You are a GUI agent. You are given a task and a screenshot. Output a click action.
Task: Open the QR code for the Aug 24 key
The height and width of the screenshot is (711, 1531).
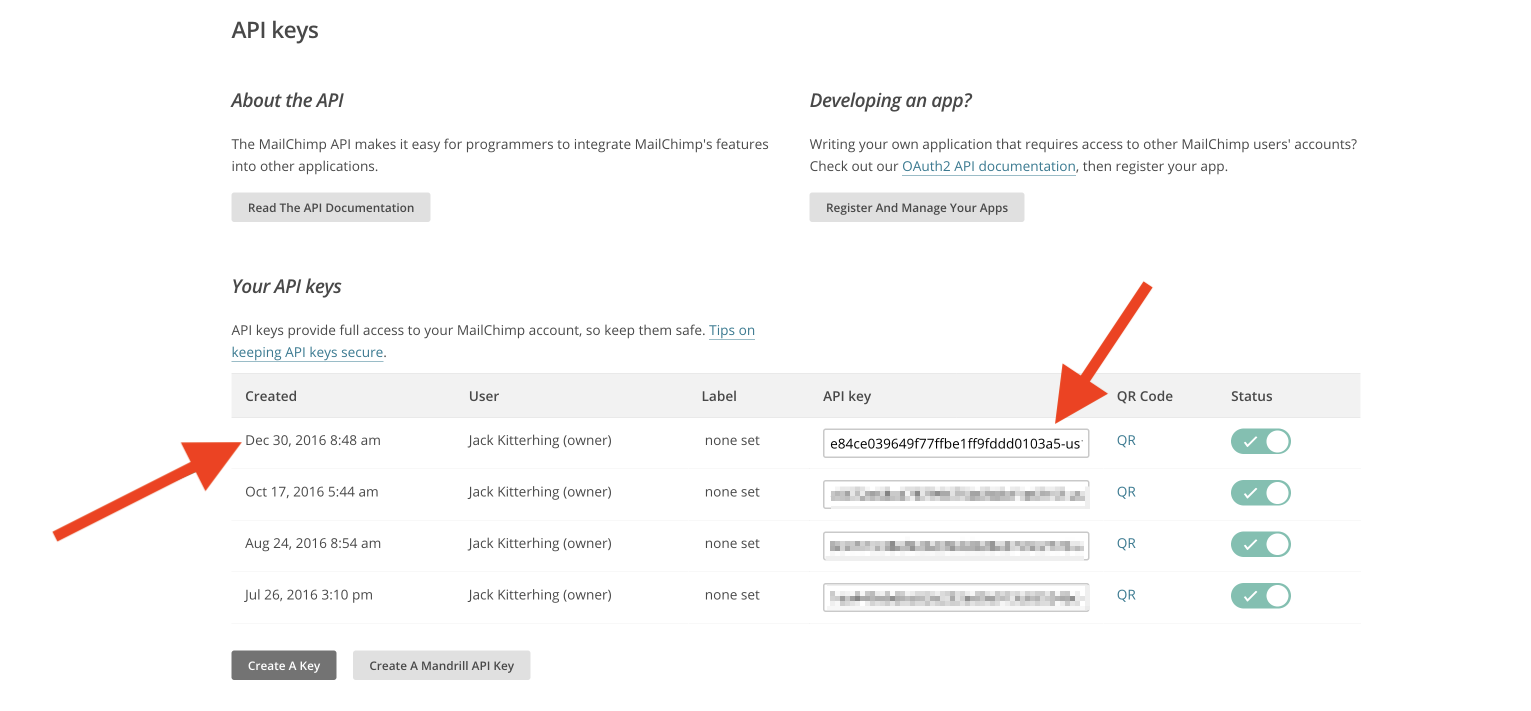(1126, 543)
